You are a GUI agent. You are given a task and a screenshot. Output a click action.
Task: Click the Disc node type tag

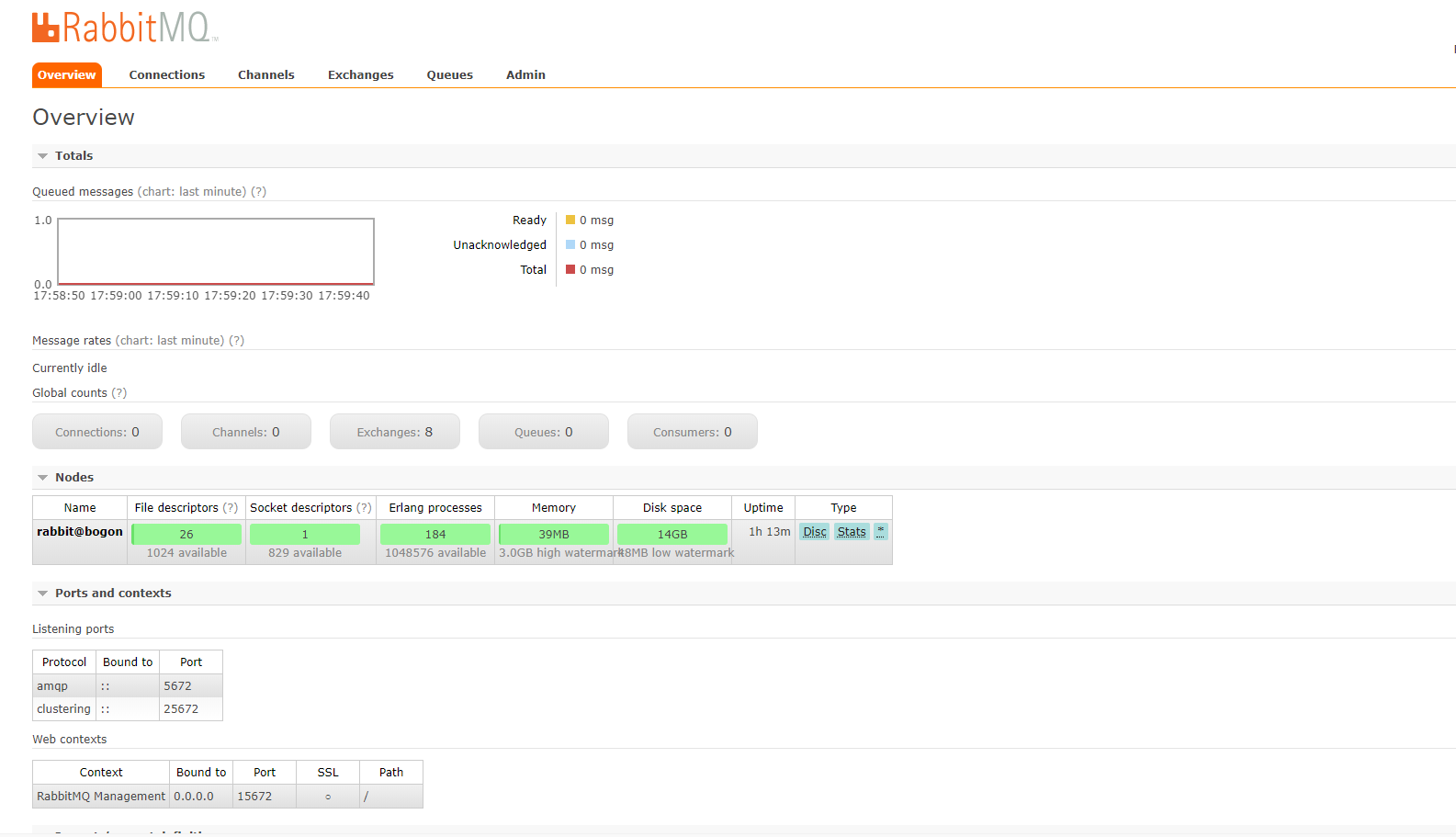click(815, 532)
